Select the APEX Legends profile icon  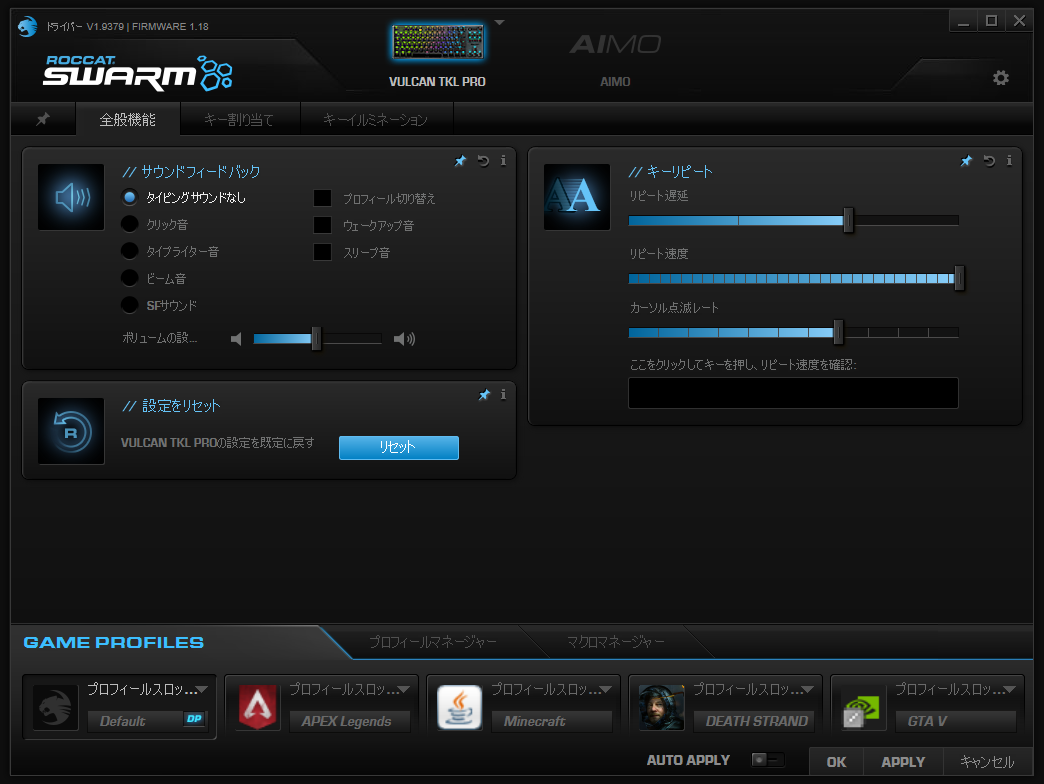coord(258,707)
